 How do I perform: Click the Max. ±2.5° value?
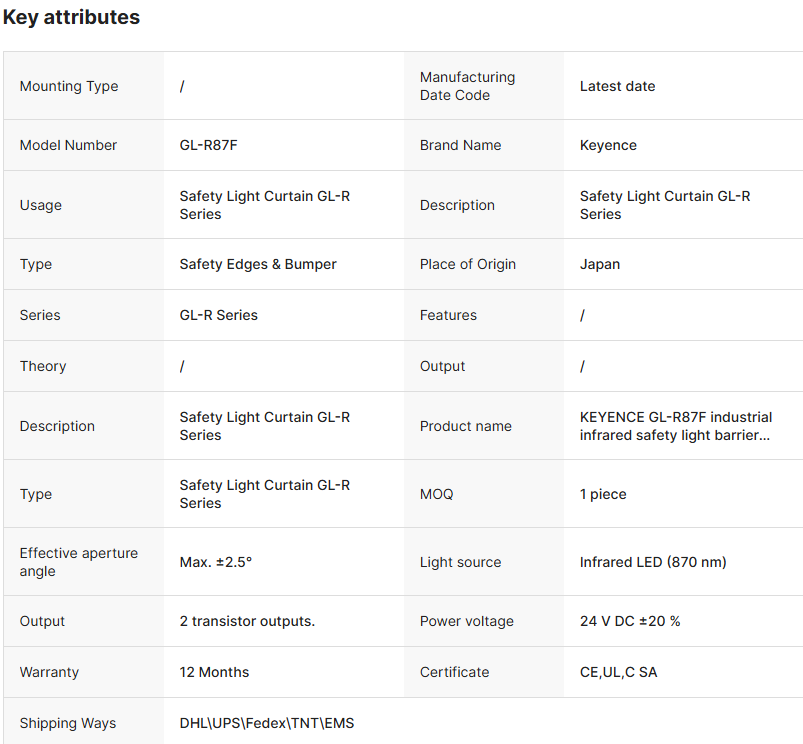click(216, 562)
